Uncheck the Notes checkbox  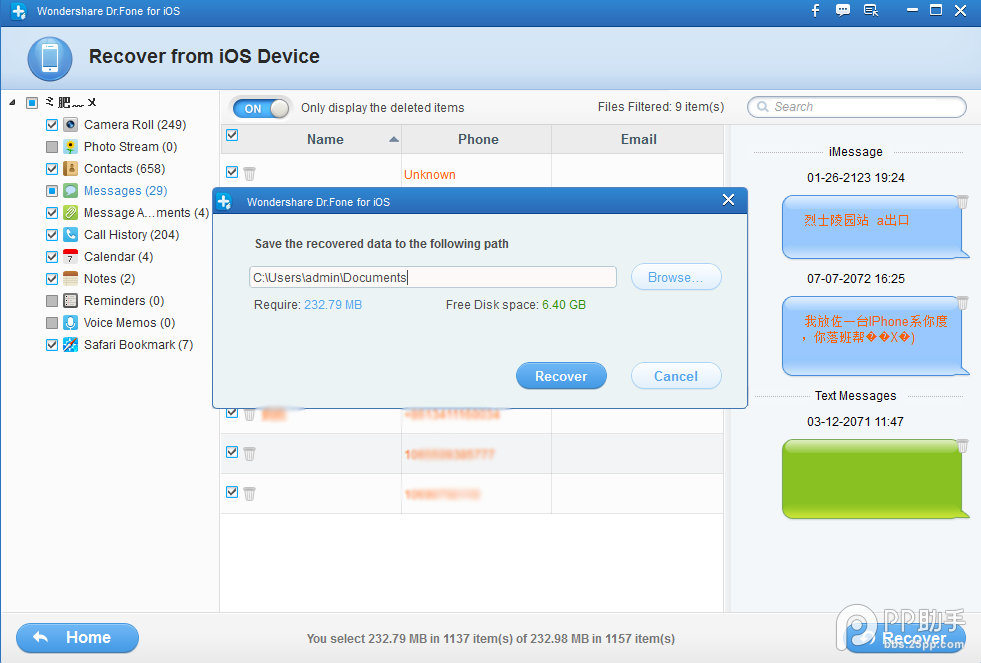click(52, 278)
